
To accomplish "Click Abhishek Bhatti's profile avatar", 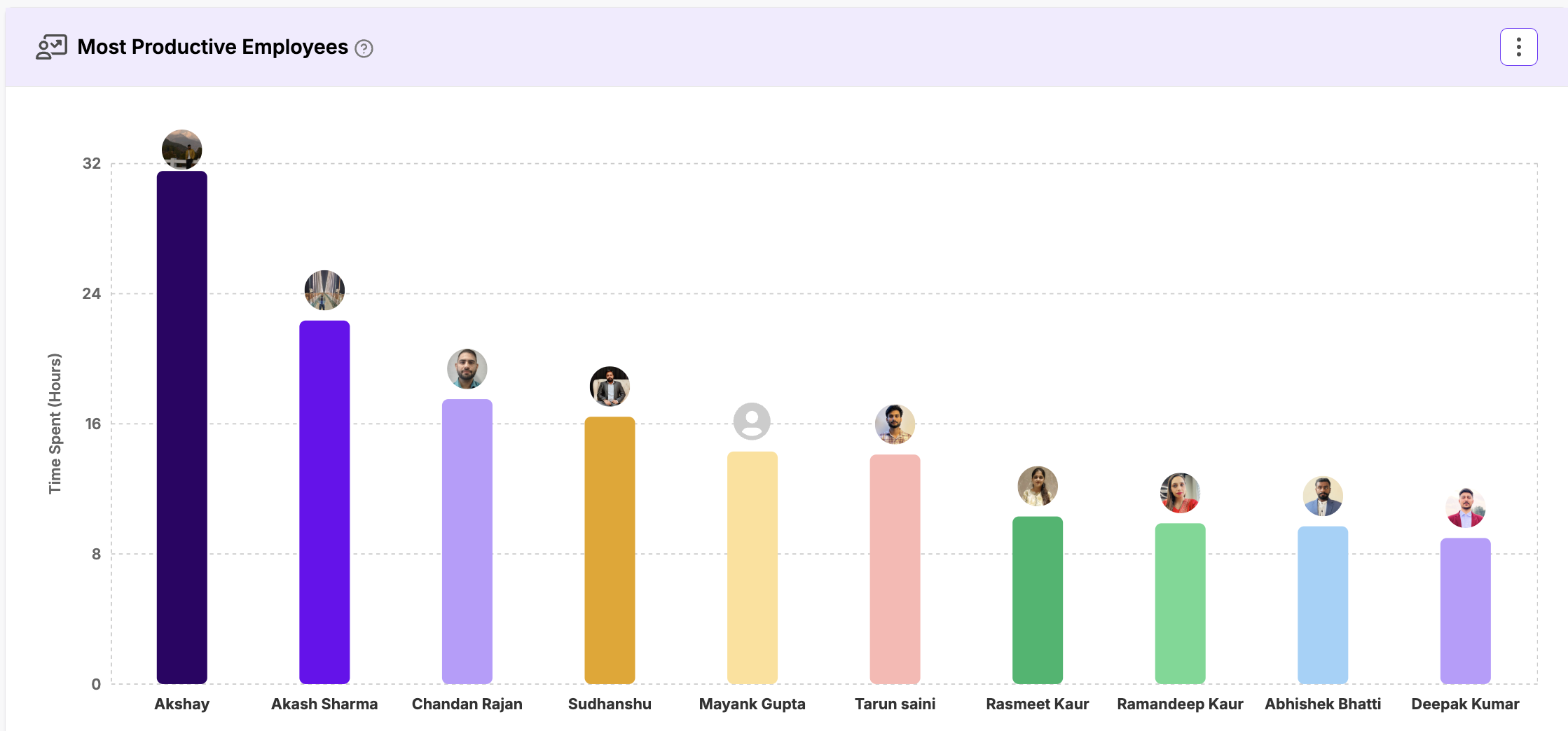I will (x=1323, y=496).
